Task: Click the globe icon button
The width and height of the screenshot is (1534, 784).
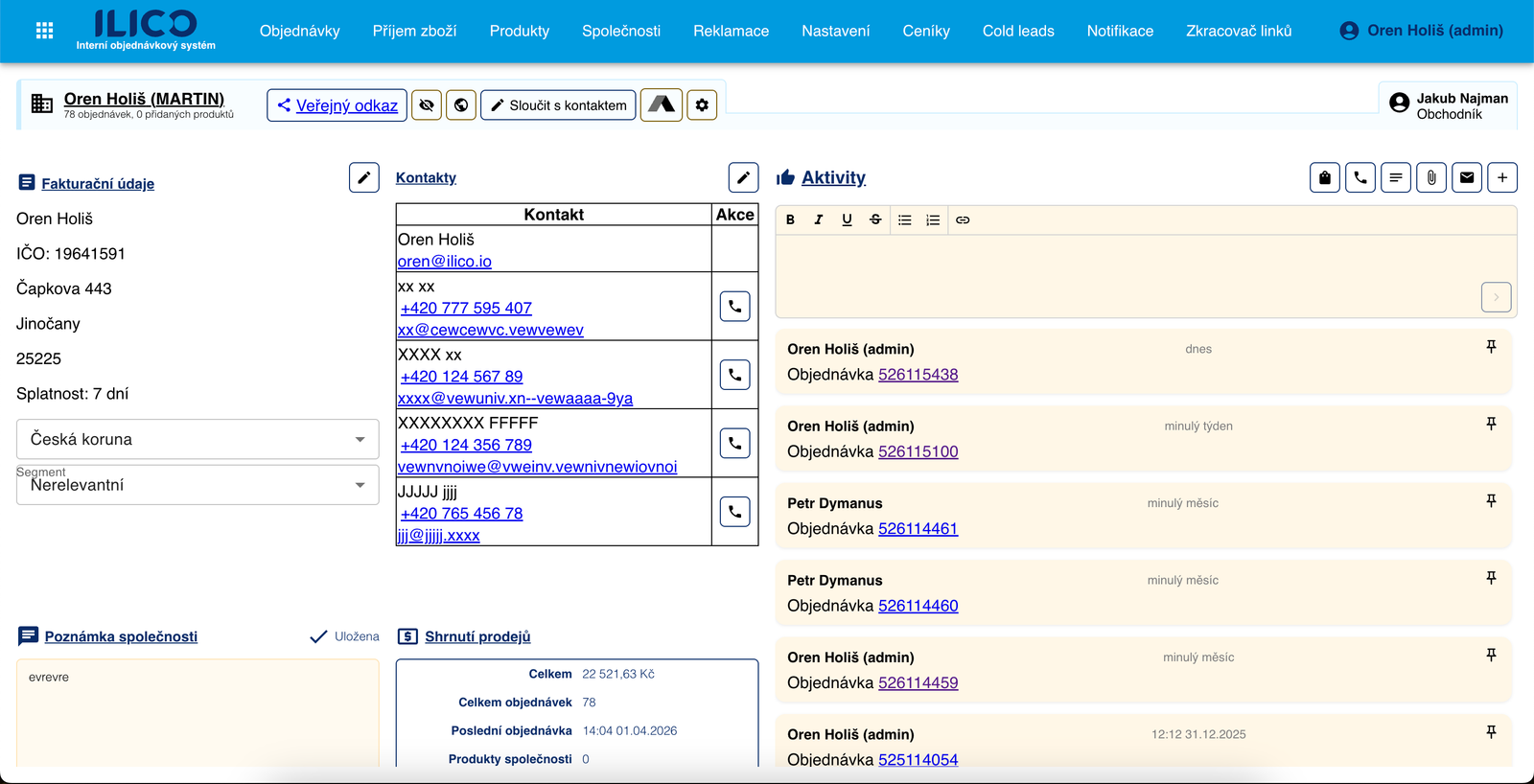Action: (461, 105)
